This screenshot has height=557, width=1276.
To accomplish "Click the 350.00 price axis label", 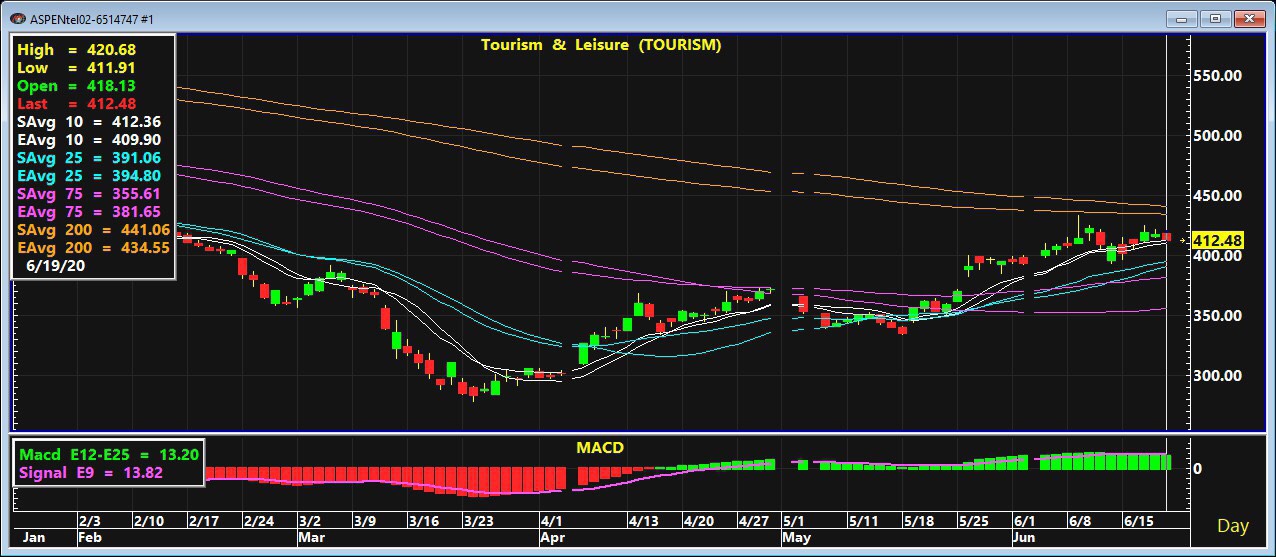I will (1218, 316).
